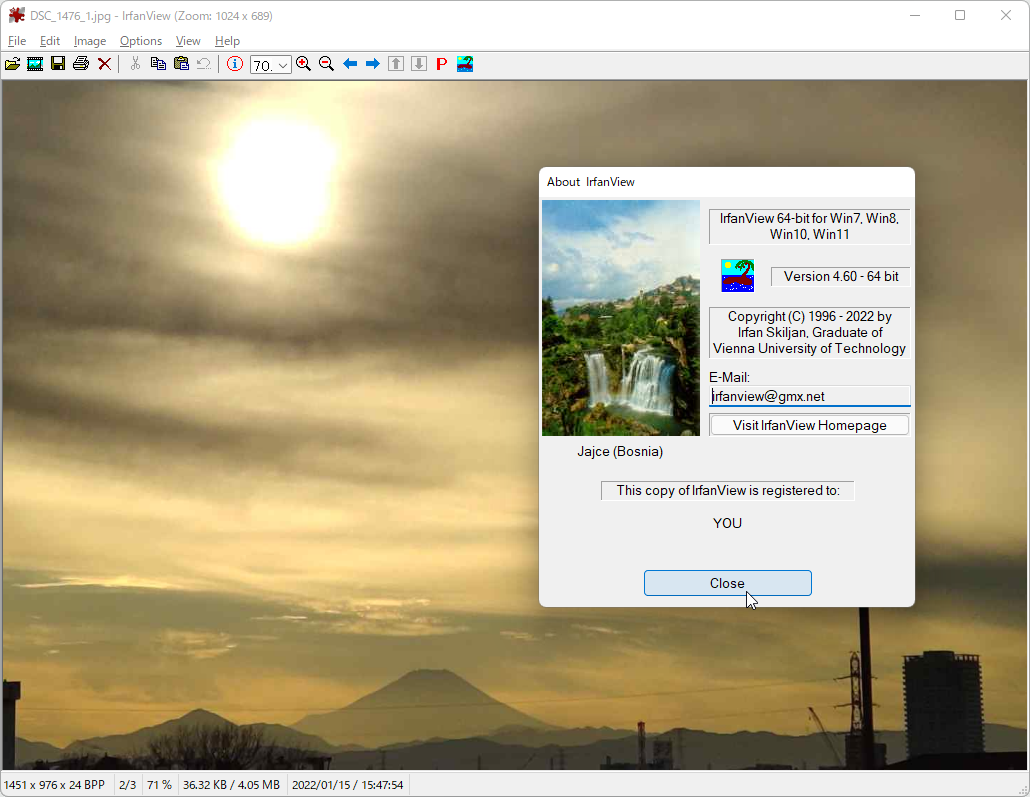
Task: Click the waterfall Jajce thumbnail image
Action: click(620, 317)
